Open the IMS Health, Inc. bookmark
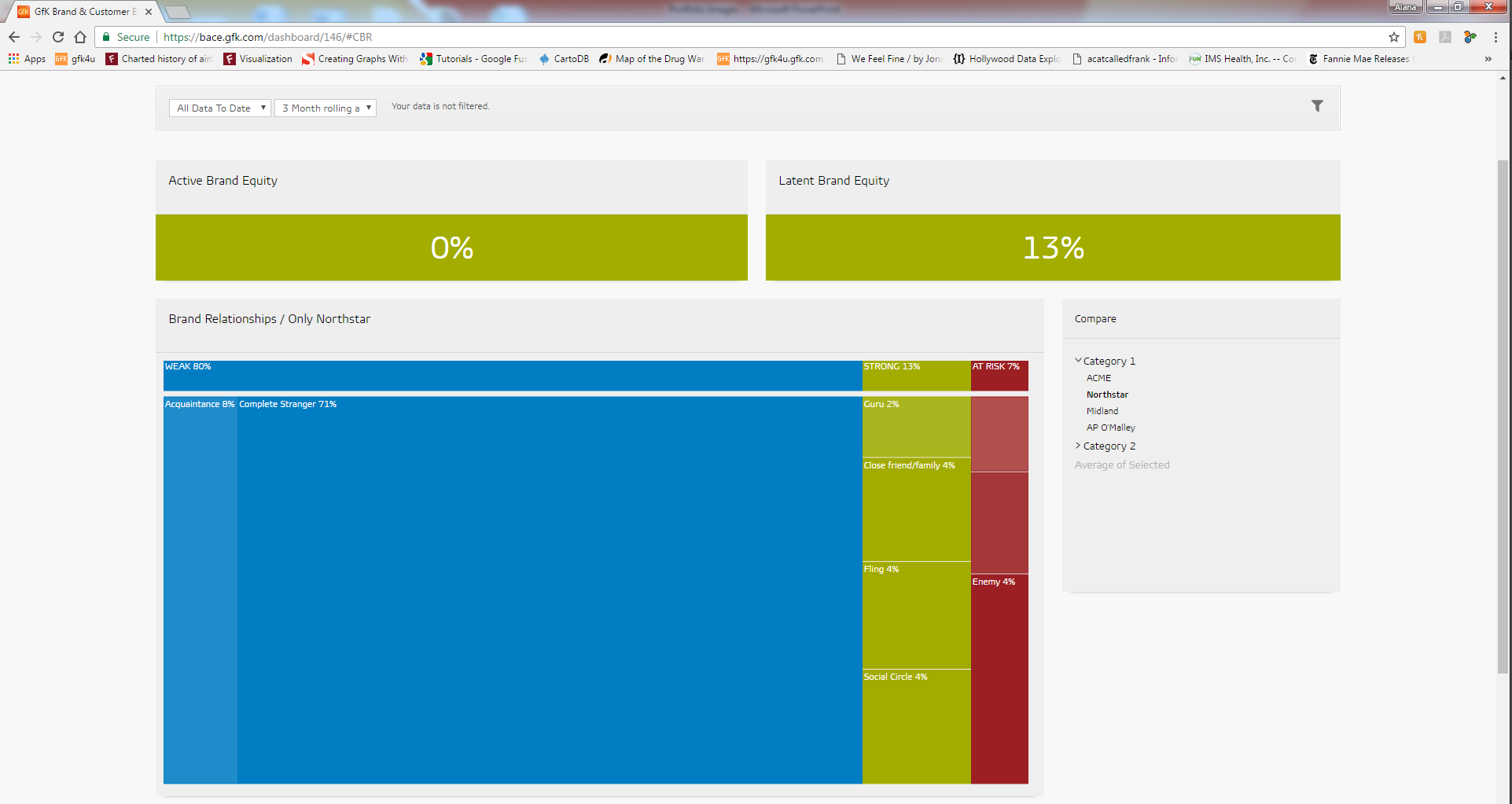This screenshot has width=1512, height=804. pyautogui.click(x=1242, y=59)
